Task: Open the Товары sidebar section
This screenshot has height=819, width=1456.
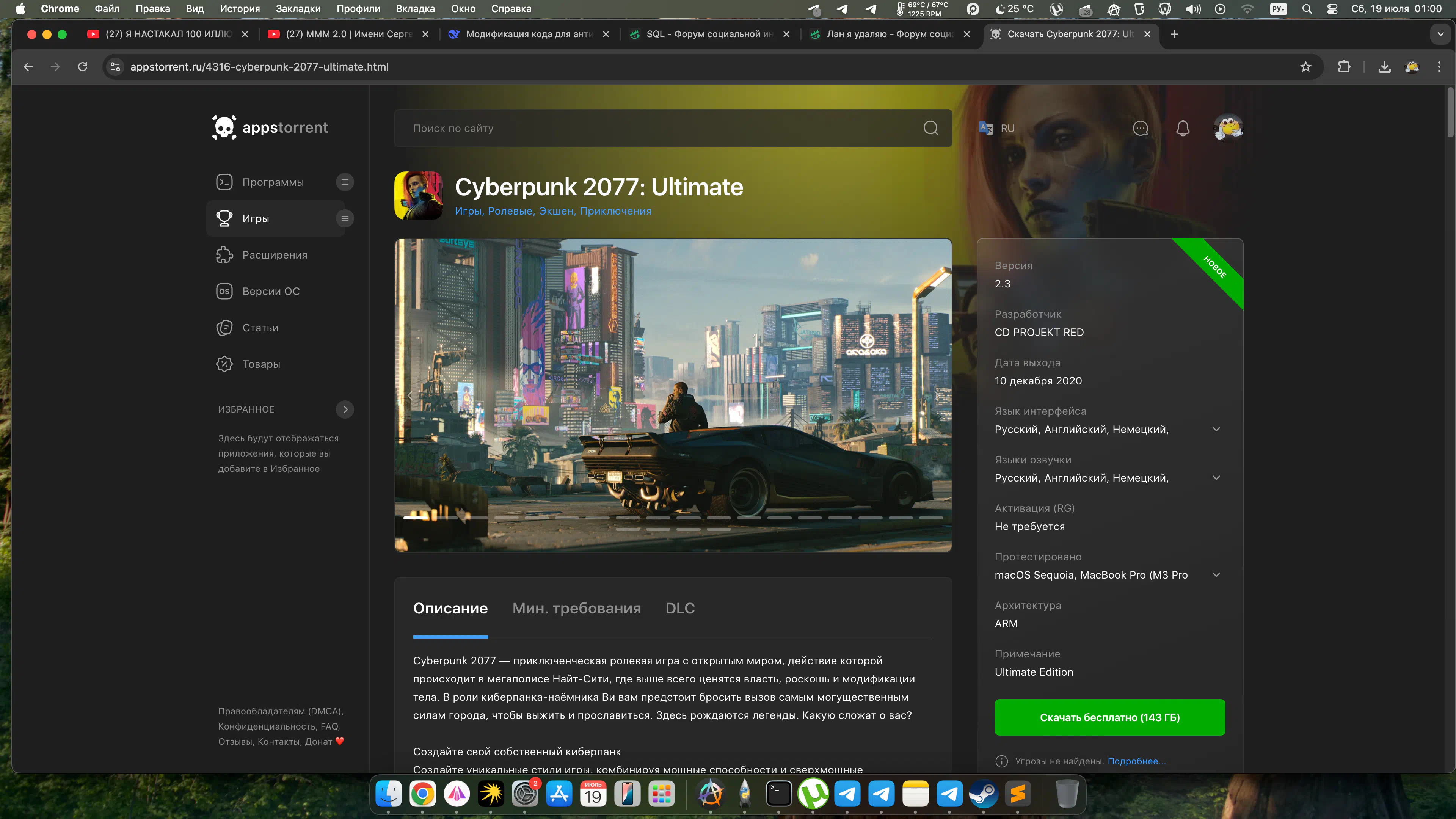Action: 261,364
